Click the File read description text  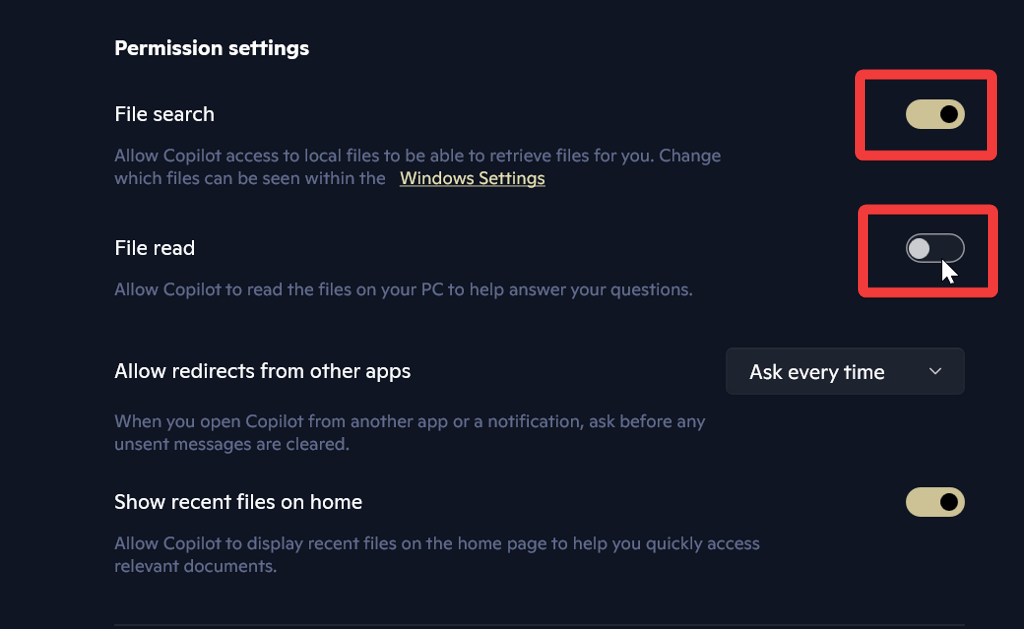tap(403, 290)
